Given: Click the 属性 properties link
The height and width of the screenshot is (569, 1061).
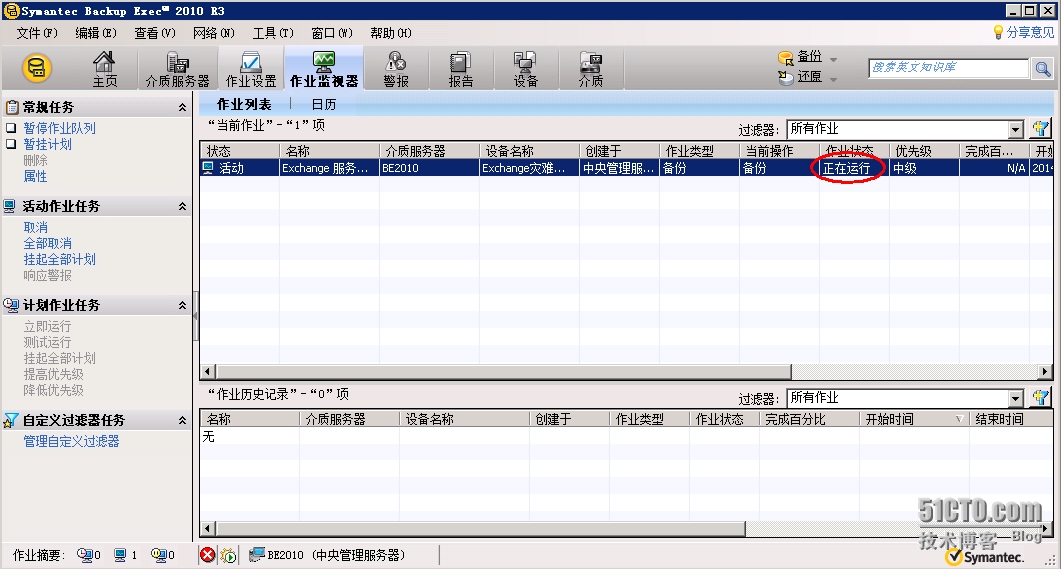Looking at the screenshot, I should point(35,176).
